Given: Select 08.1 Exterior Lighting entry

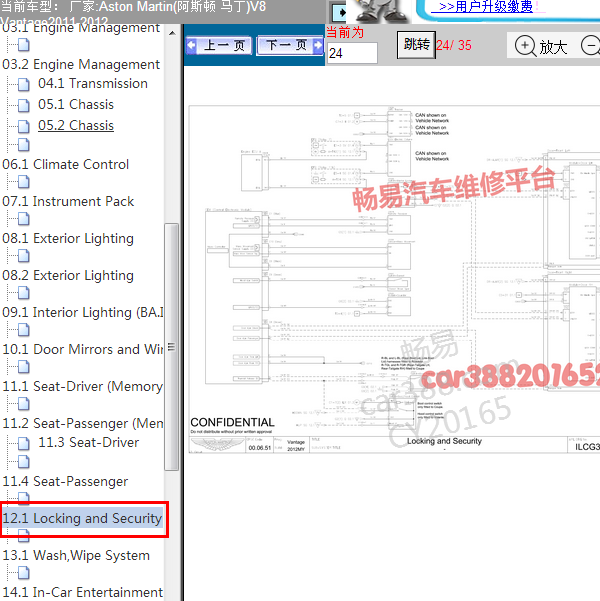Looking at the screenshot, I should click(68, 238).
